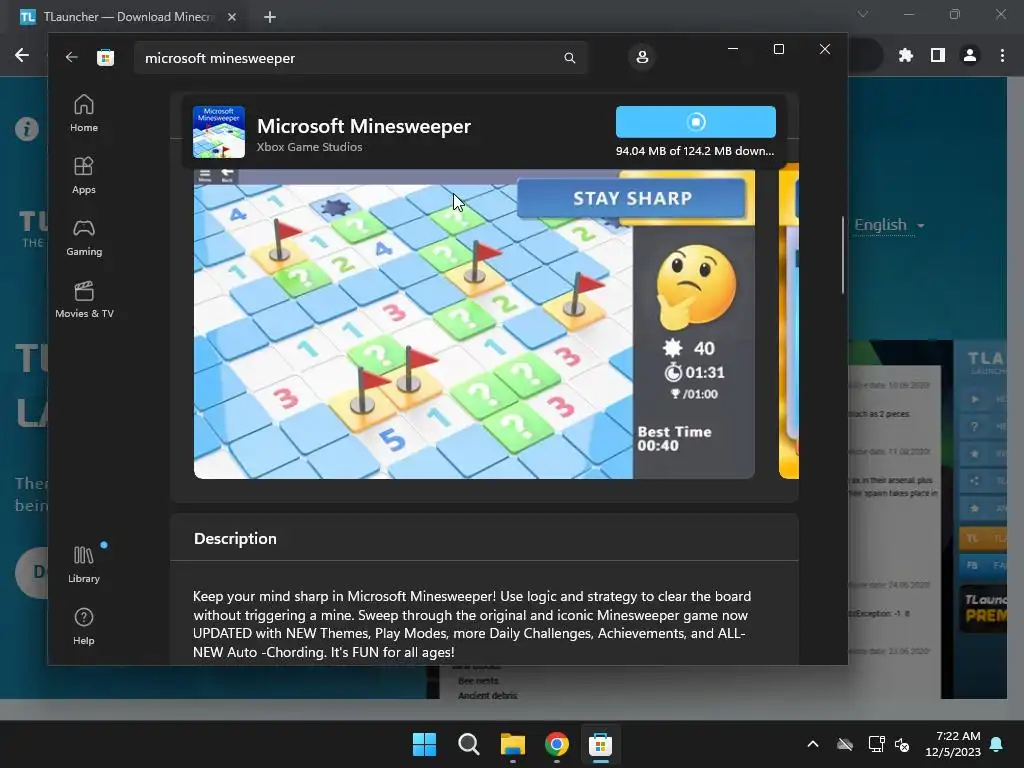Open the clock and date flyout
Viewport: 1024px width, 768px height.
pyautogui.click(x=953, y=744)
